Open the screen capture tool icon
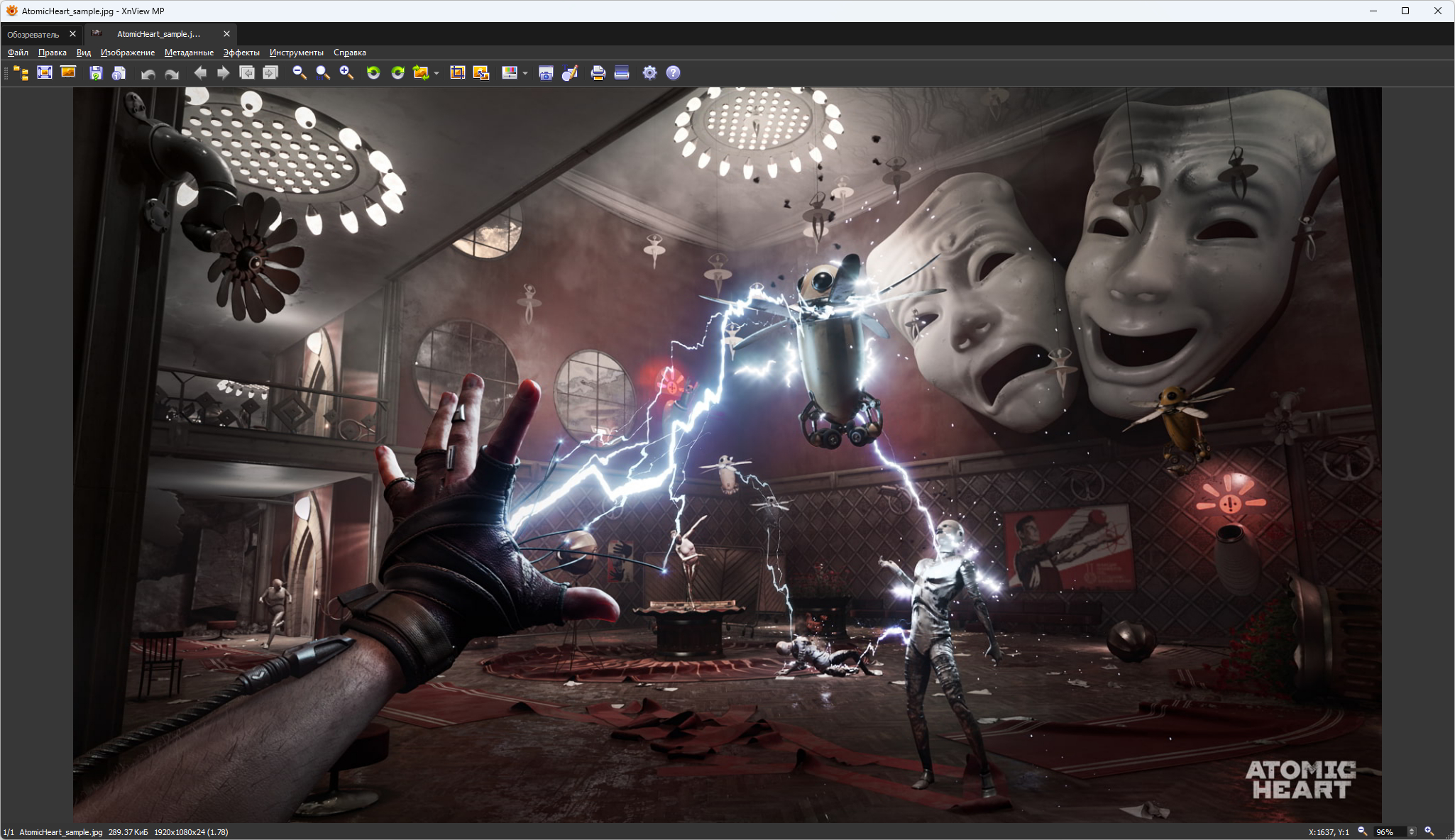 coord(546,73)
